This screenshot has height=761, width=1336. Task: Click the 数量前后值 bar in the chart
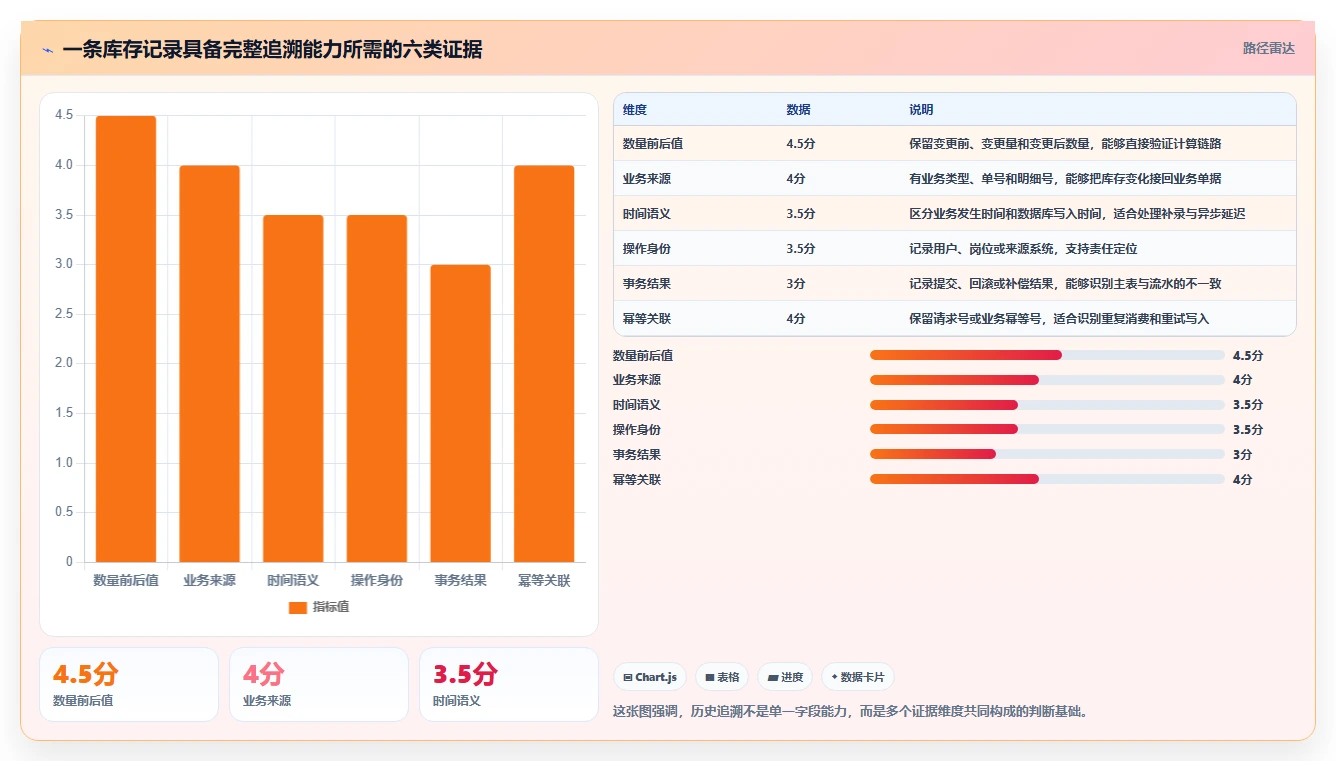pyautogui.click(x=126, y=339)
